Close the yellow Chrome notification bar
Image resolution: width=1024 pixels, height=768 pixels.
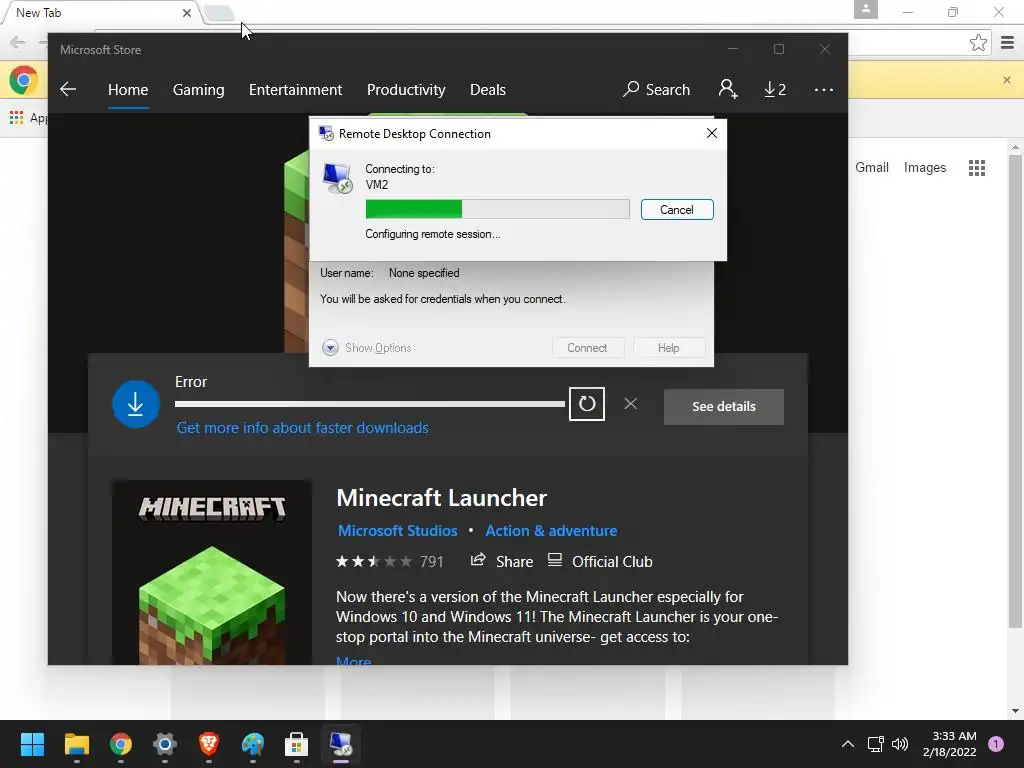pos(1006,80)
